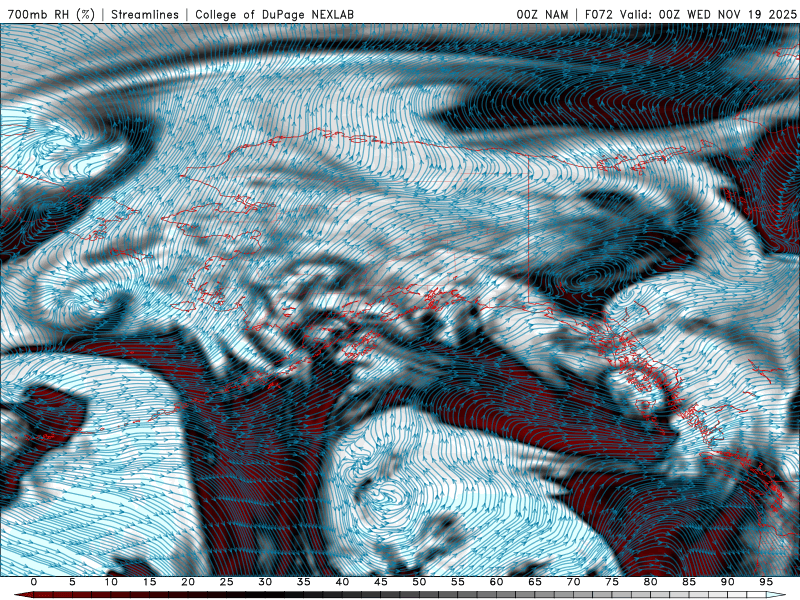Click the '00Z NAM' model label
Screen dimensions: 800x600
coord(542,14)
